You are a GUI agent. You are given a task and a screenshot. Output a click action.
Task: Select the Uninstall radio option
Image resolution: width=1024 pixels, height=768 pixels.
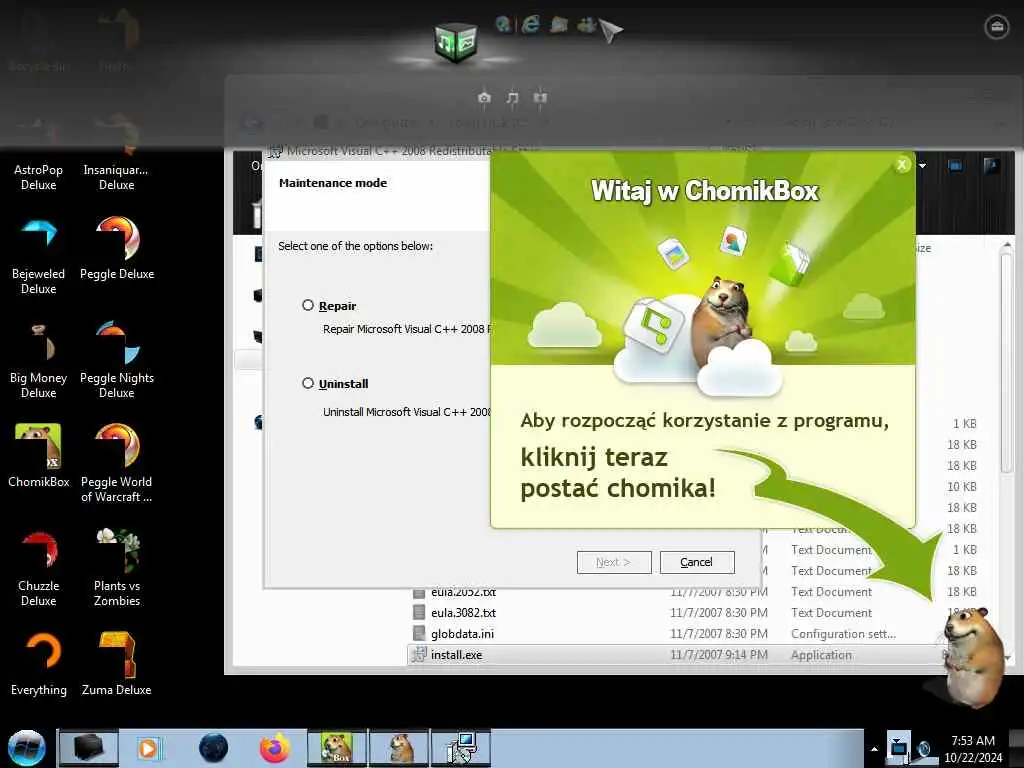[308, 383]
